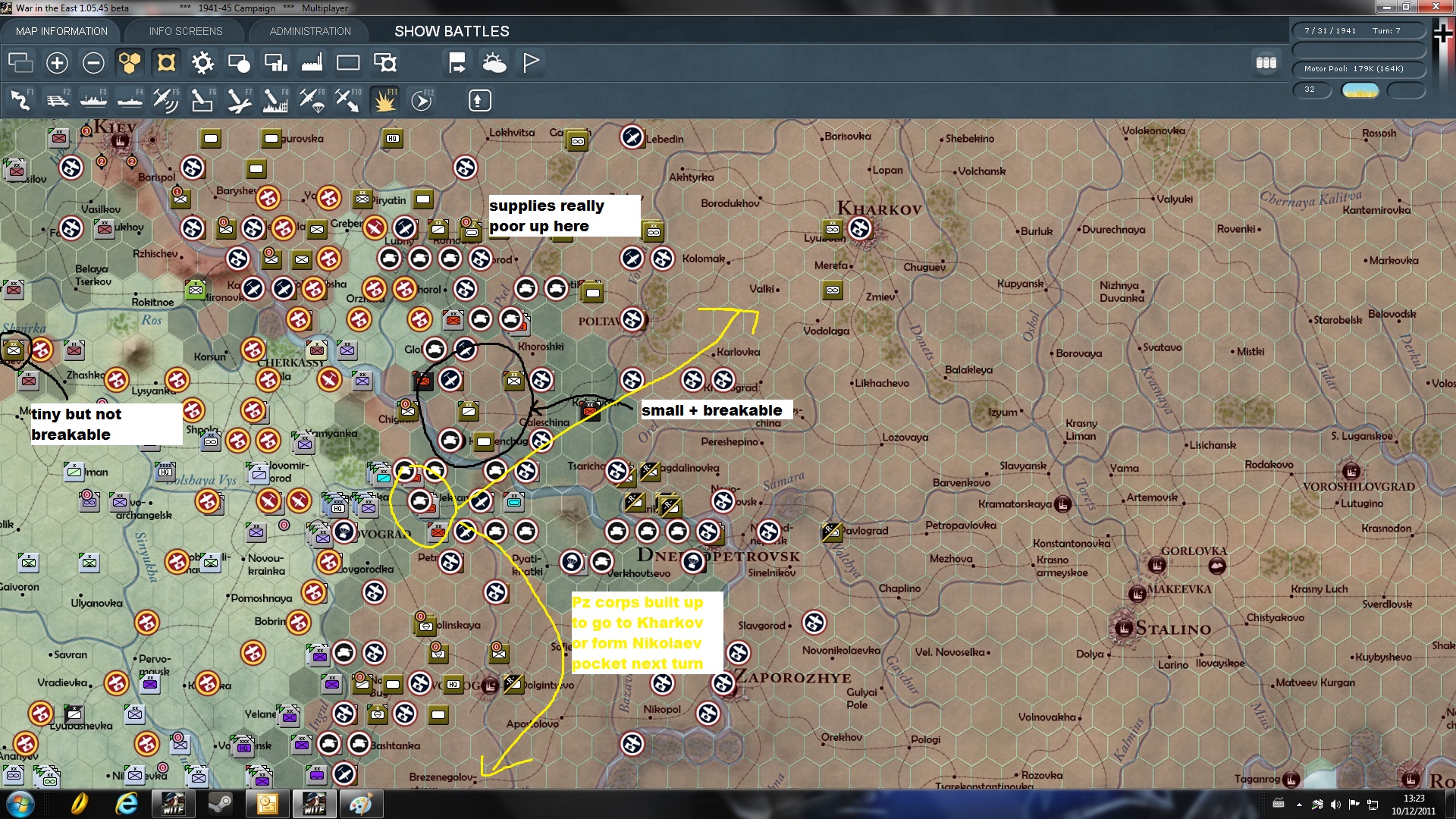Select F6 bomb unit mode
Screen dimensions: 1456x819
(x=202, y=100)
